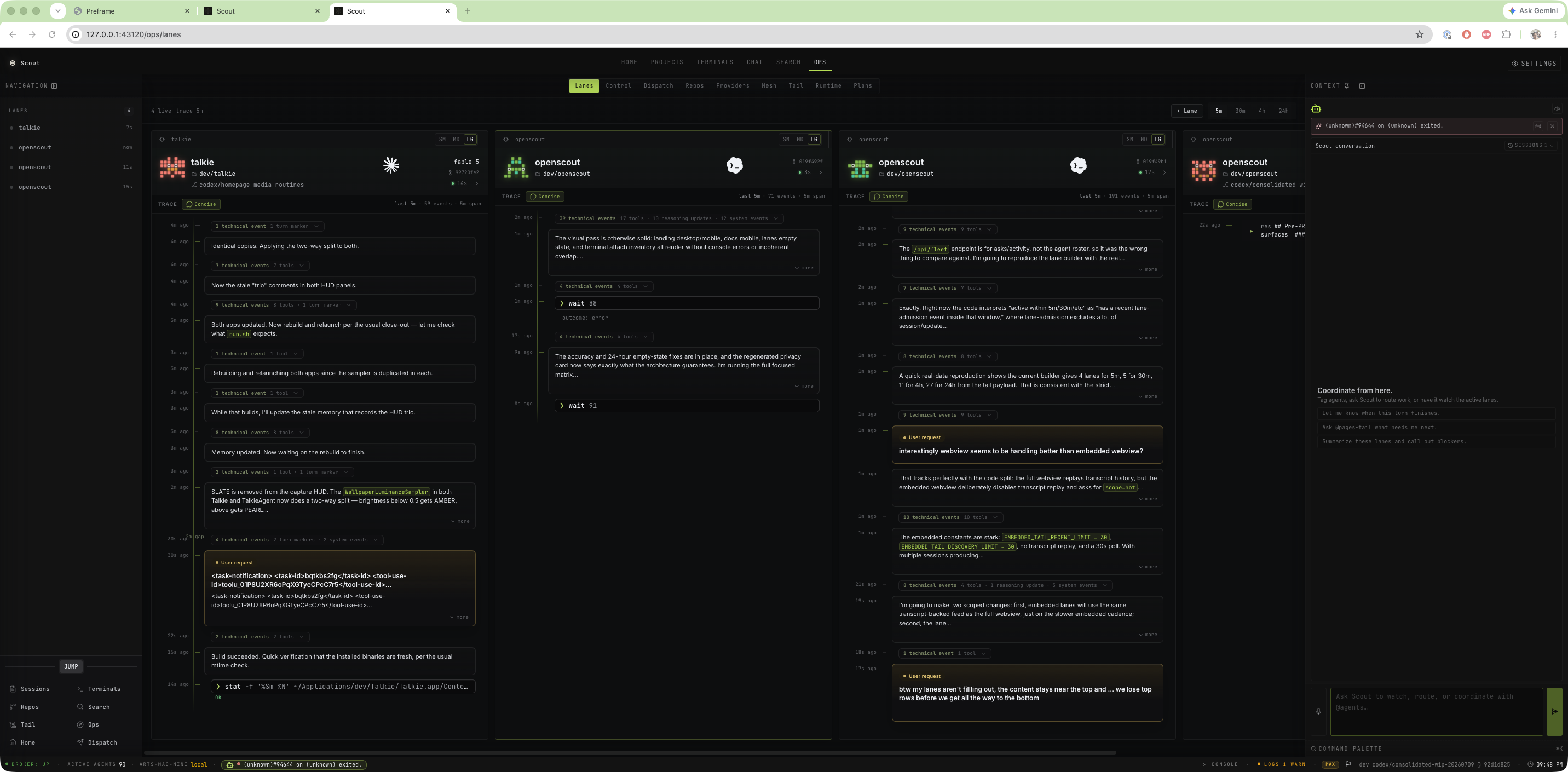Open Dispatch in the jump menu

[97, 743]
